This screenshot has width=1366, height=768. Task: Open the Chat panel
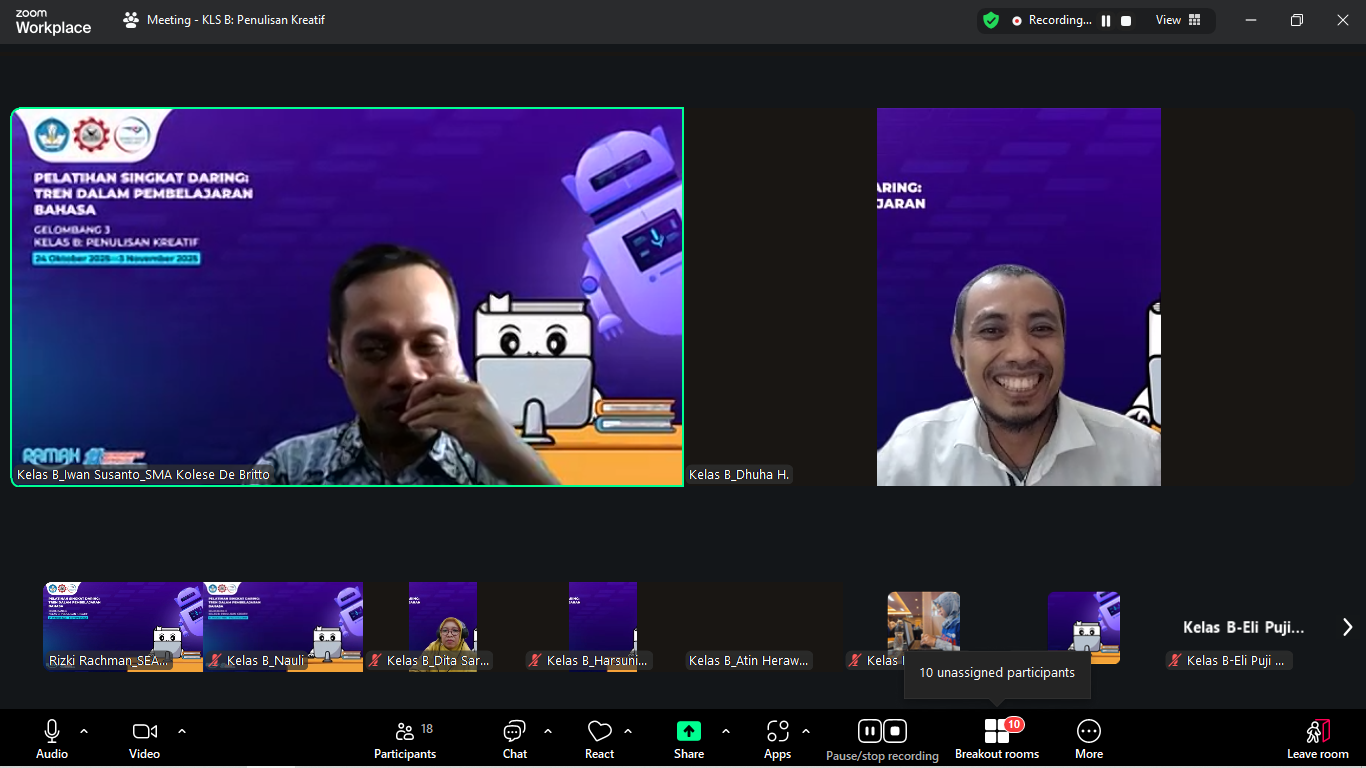pos(514,739)
